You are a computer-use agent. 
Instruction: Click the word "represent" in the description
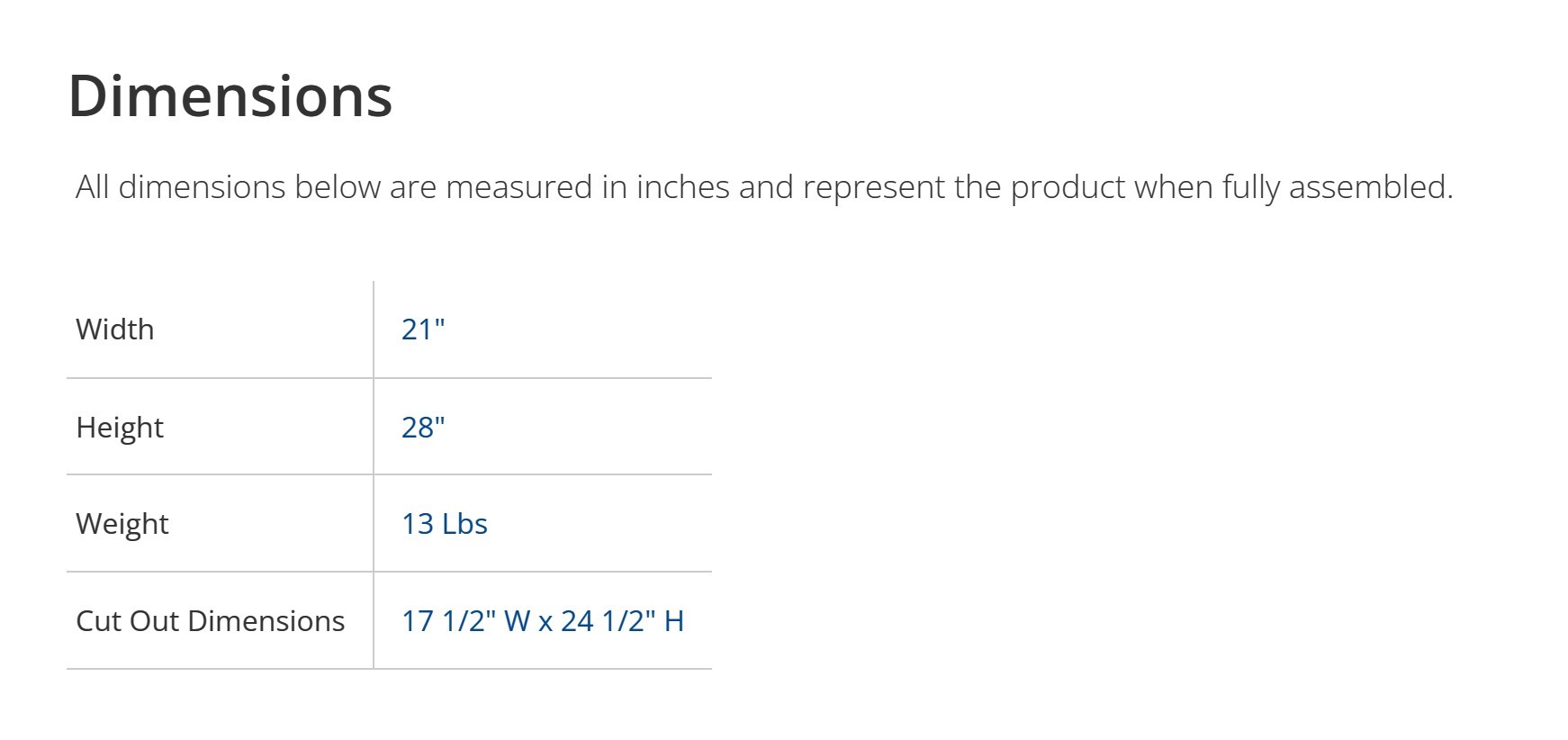pos(873,187)
